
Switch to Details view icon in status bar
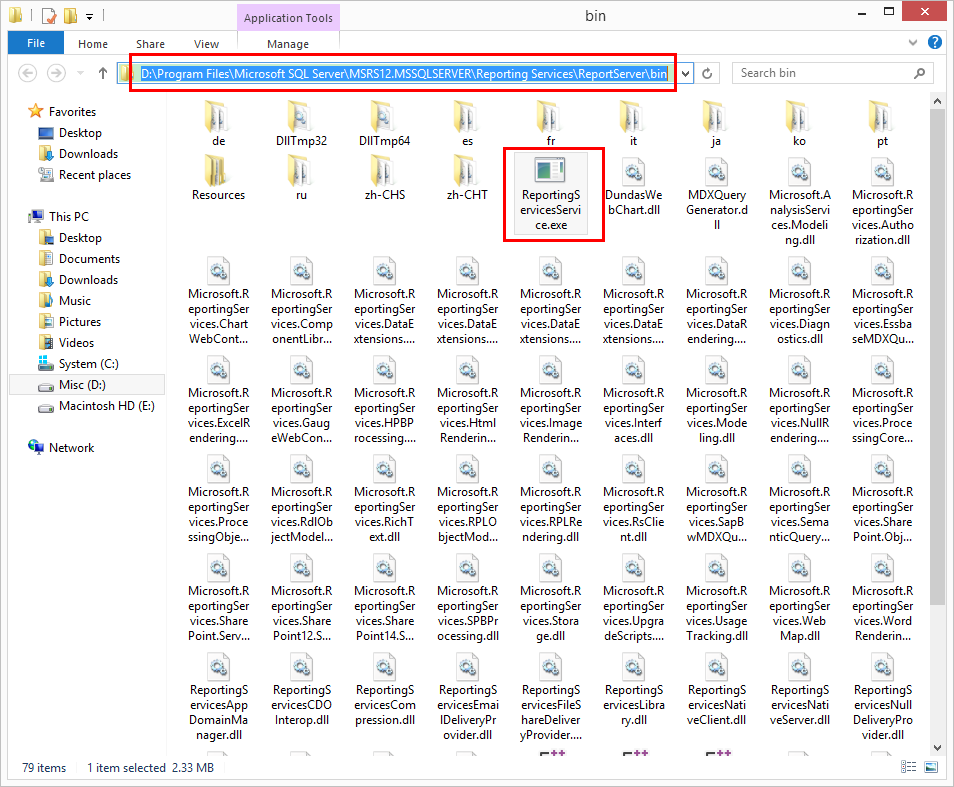click(x=908, y=767)
